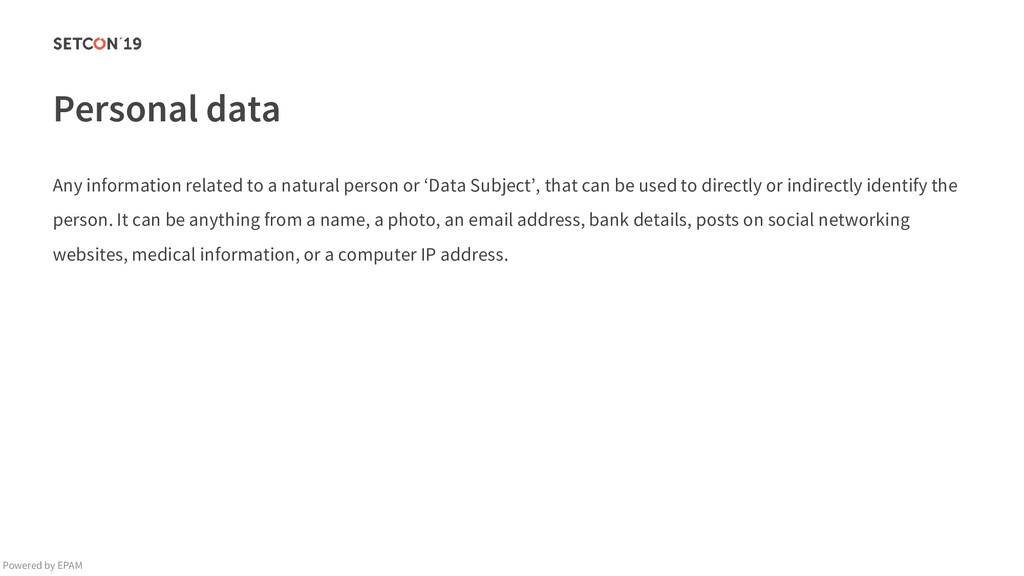Click the words 'bank details'

[639, 220]
